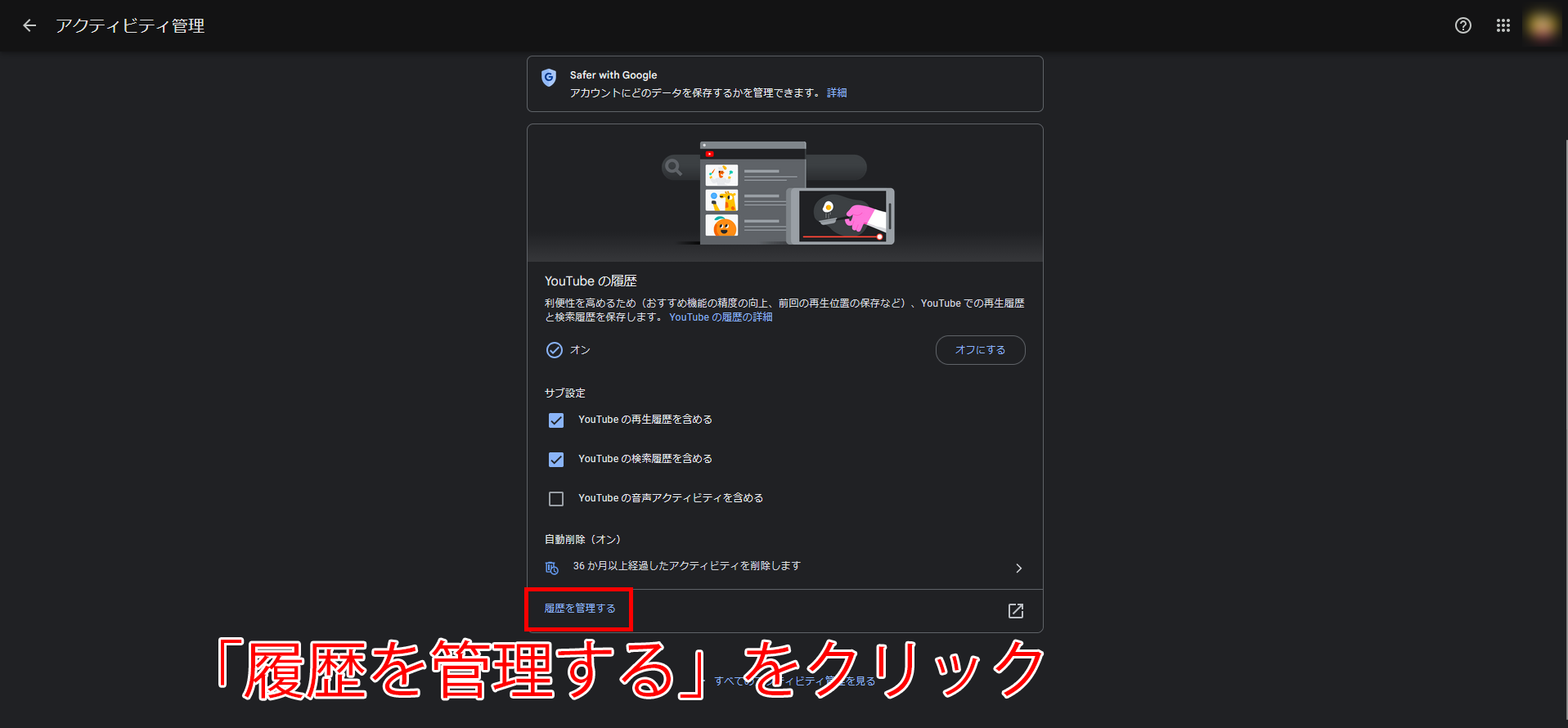Click the 履歴を管理する link
Screen dimensions: 1568x728
(x=580, y=609)
